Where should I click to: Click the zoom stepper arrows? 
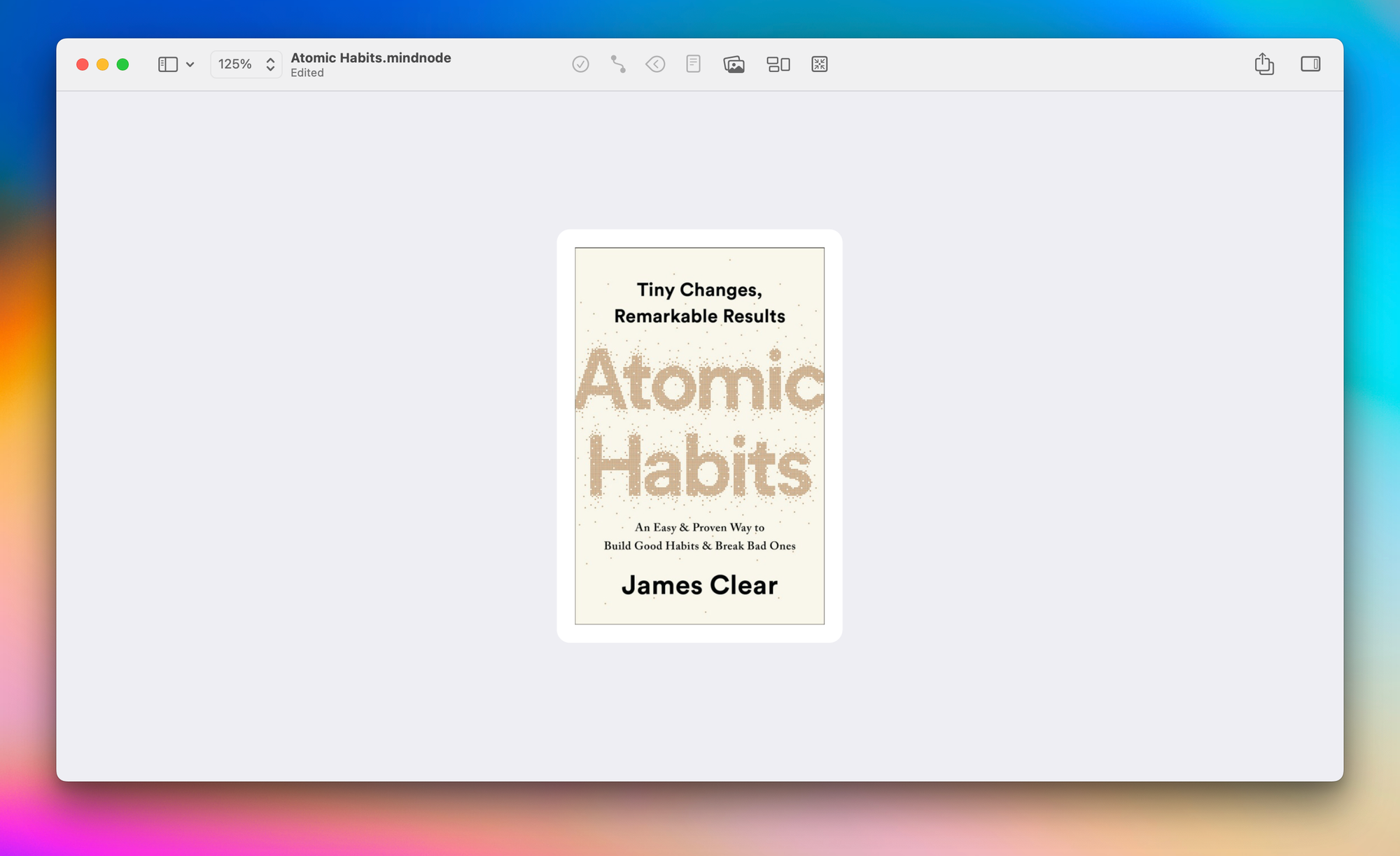pyautogui.click(x=270, y=64)
